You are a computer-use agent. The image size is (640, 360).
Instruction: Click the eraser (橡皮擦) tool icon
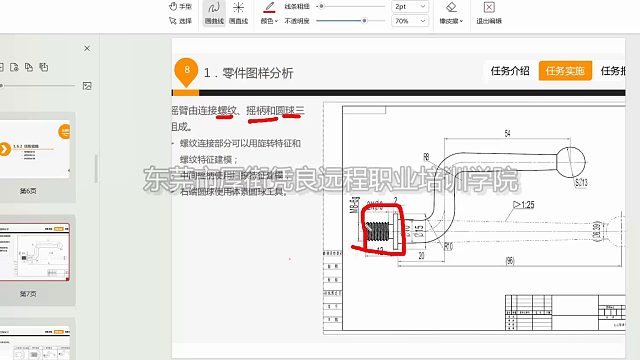coord(451,7)
